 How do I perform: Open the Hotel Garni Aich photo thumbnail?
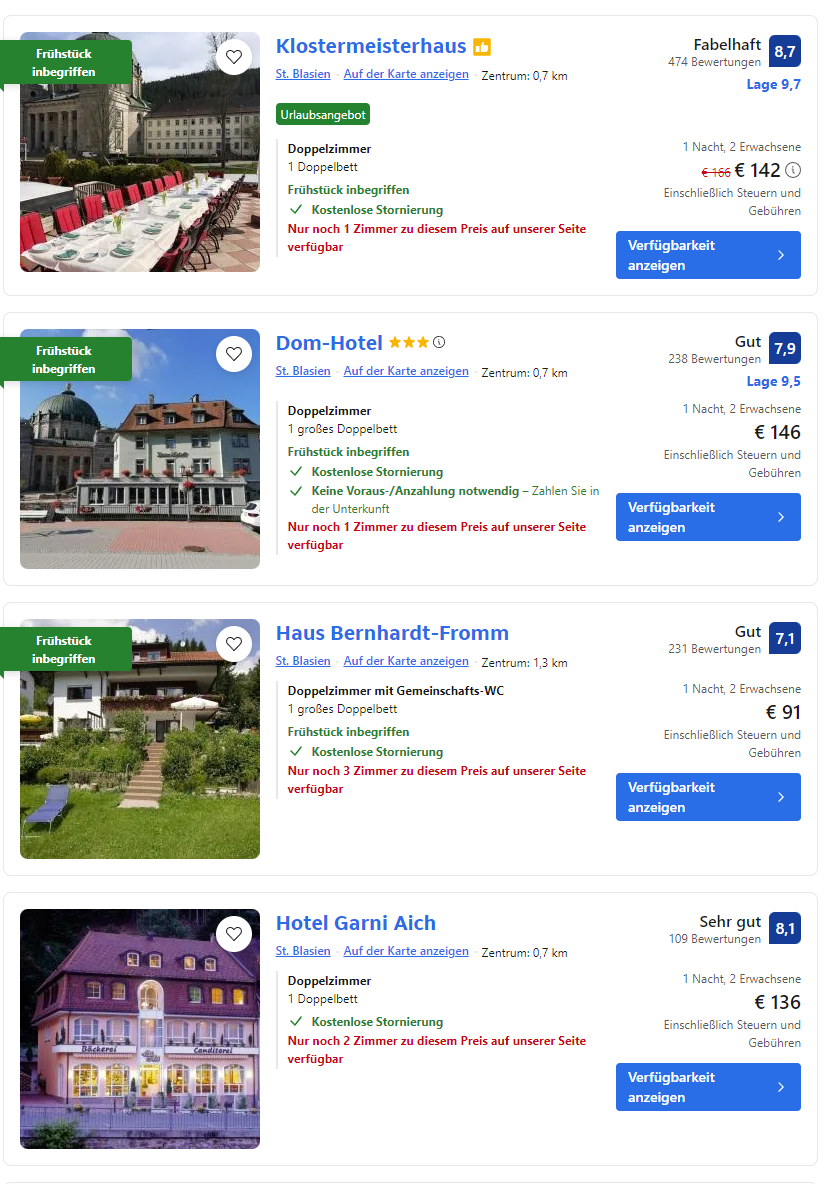pyautogui.click(x=140, y=1028)
